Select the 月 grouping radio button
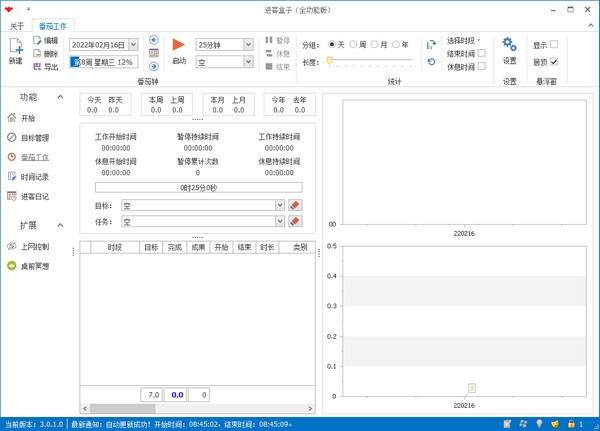The width and height of the screenshot is (600, 431). [x=376, y=45]
